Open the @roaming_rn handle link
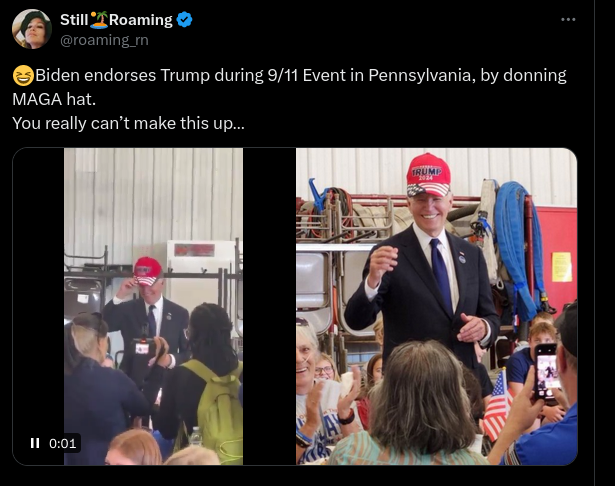This screenshot has height=486, width=615. [103, 39]
